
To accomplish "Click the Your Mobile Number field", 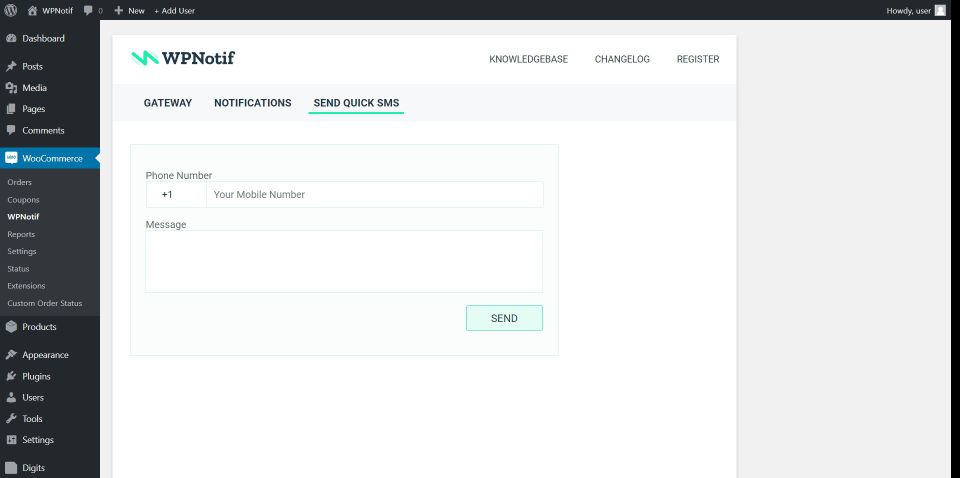I will tap(374, 194).
